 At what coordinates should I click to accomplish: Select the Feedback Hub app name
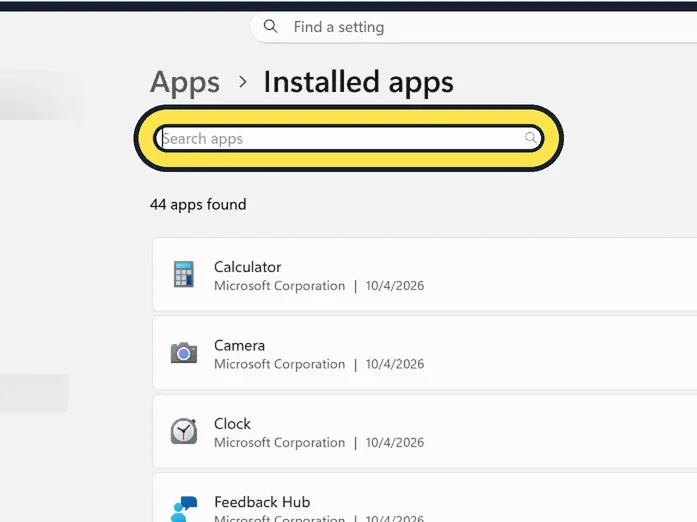[262, 502]
